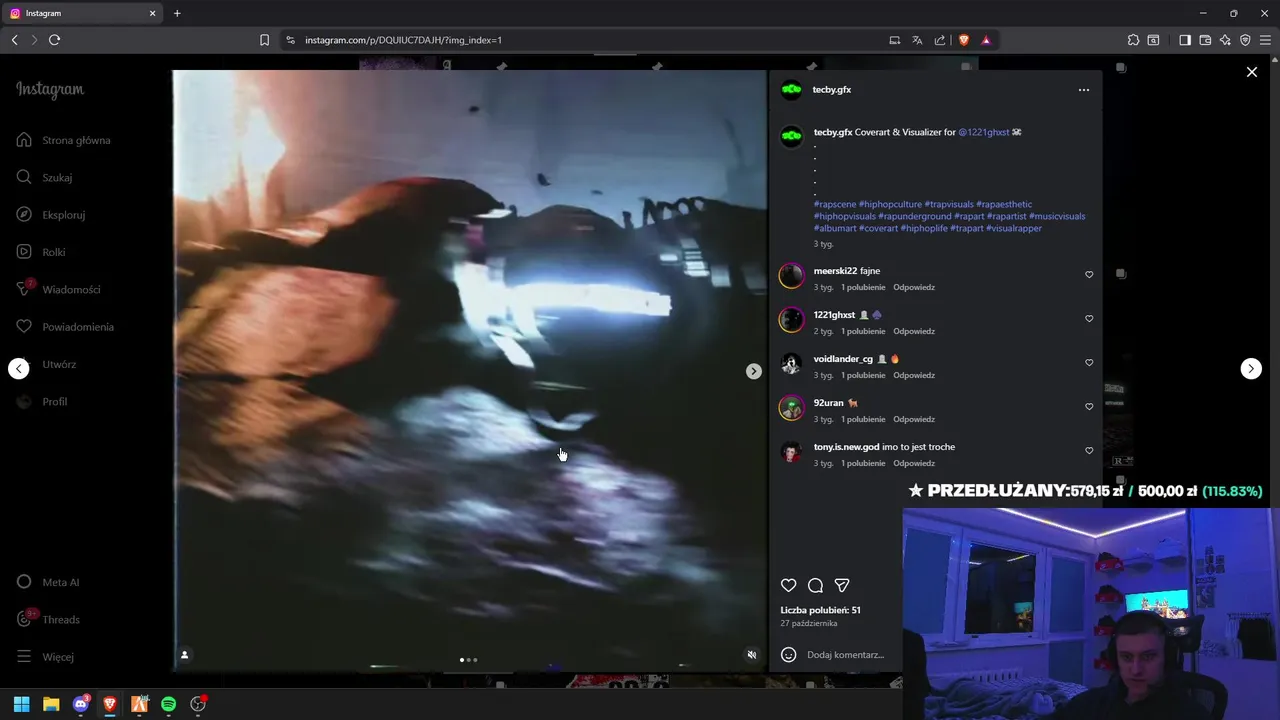Toggle the browser sidebar panel

1185,40
